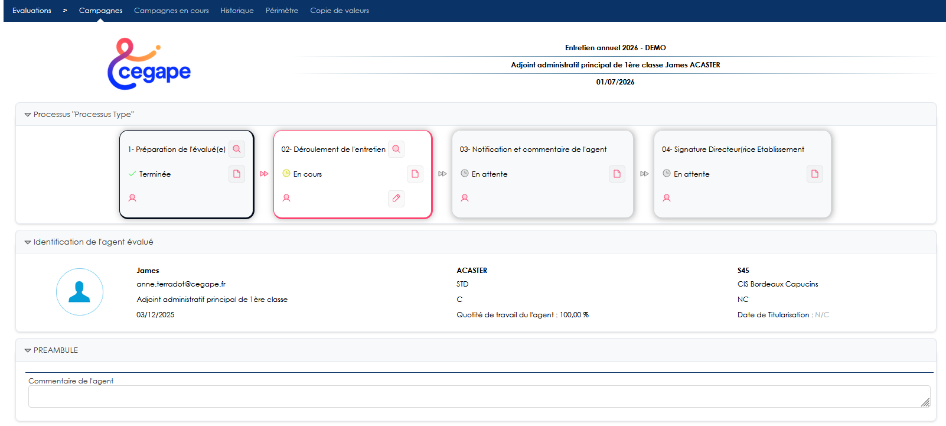Click CIS Bordeaux Capucins text
The width and height of the screenshot is (946, 426).
778,284
